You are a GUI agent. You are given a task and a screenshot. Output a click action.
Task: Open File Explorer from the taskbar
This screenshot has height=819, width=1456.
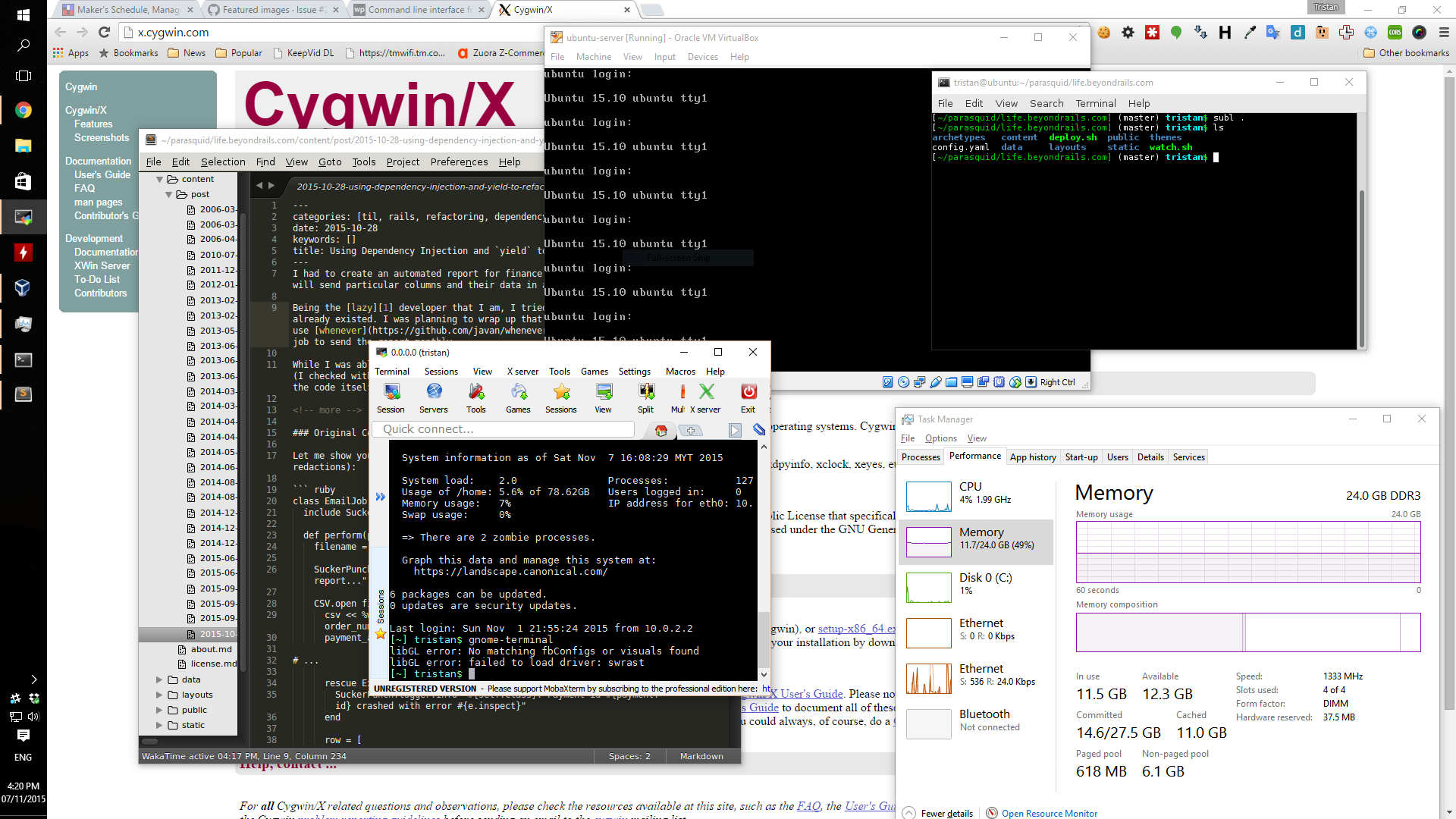(24, 146)
